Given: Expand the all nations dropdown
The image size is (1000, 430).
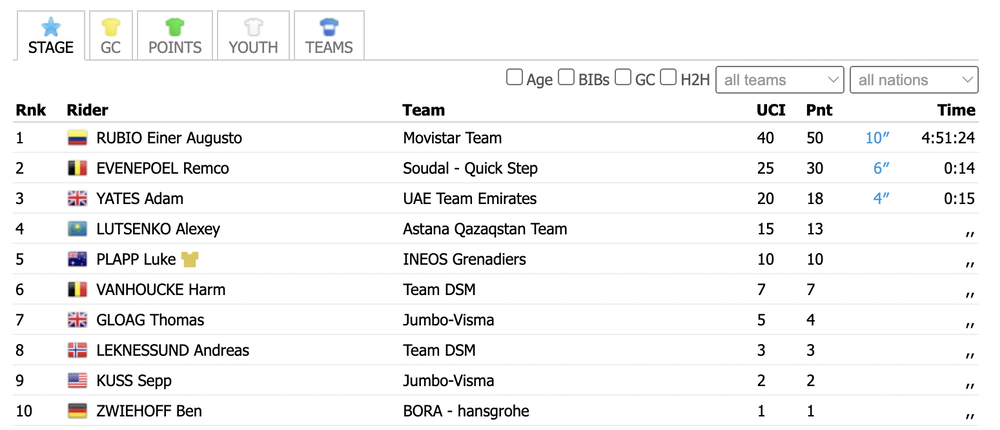Looking at the screenshot, I should 914,80.
